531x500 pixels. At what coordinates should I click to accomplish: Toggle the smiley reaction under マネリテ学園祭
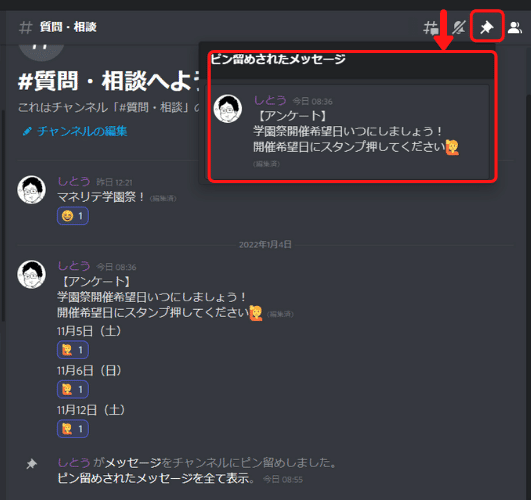pos(73,216)
